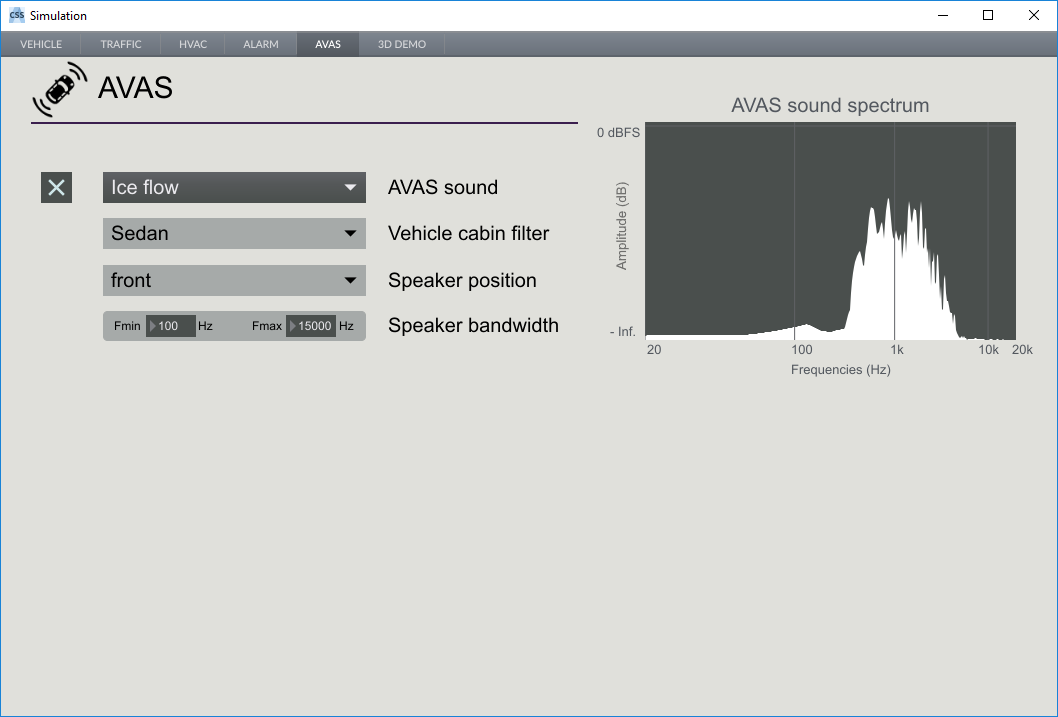Viewport: 1058px width, 717px height.
Task: Open the Ice flow sound dropdown
Action: (234, 187)
